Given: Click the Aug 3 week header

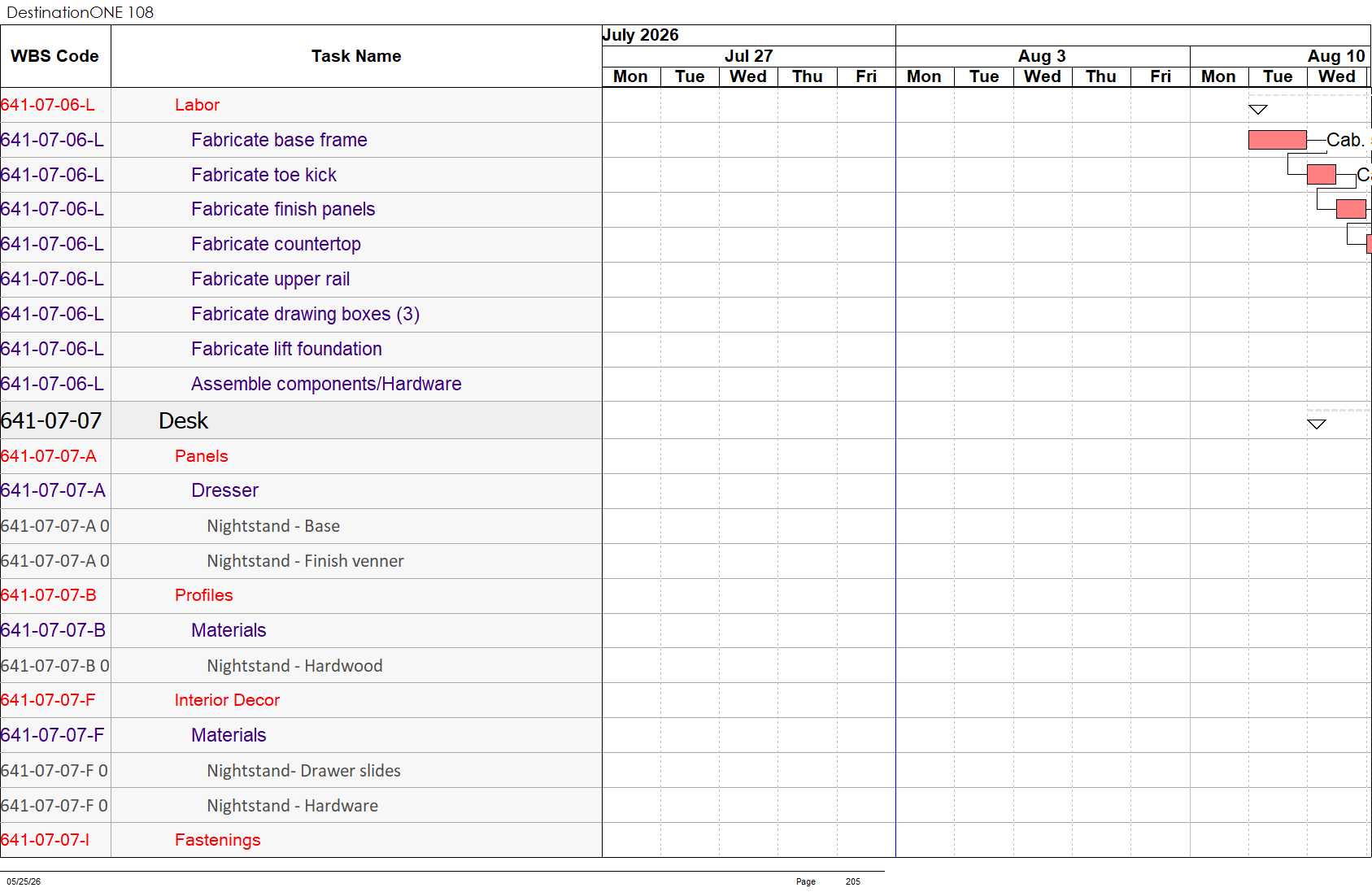Looking at the screenshot, I should tap(1042, 56).
